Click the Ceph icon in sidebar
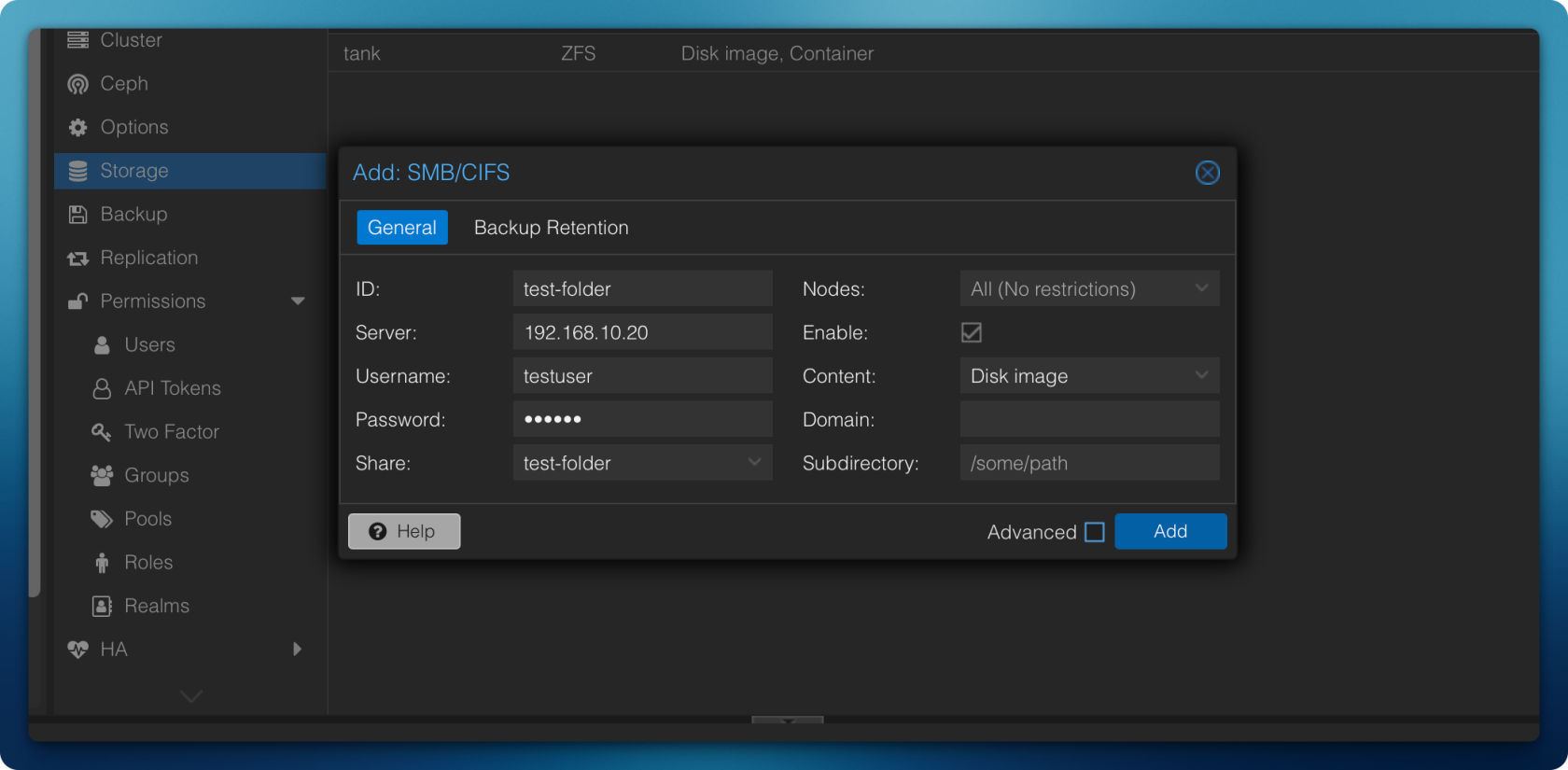 78,84
